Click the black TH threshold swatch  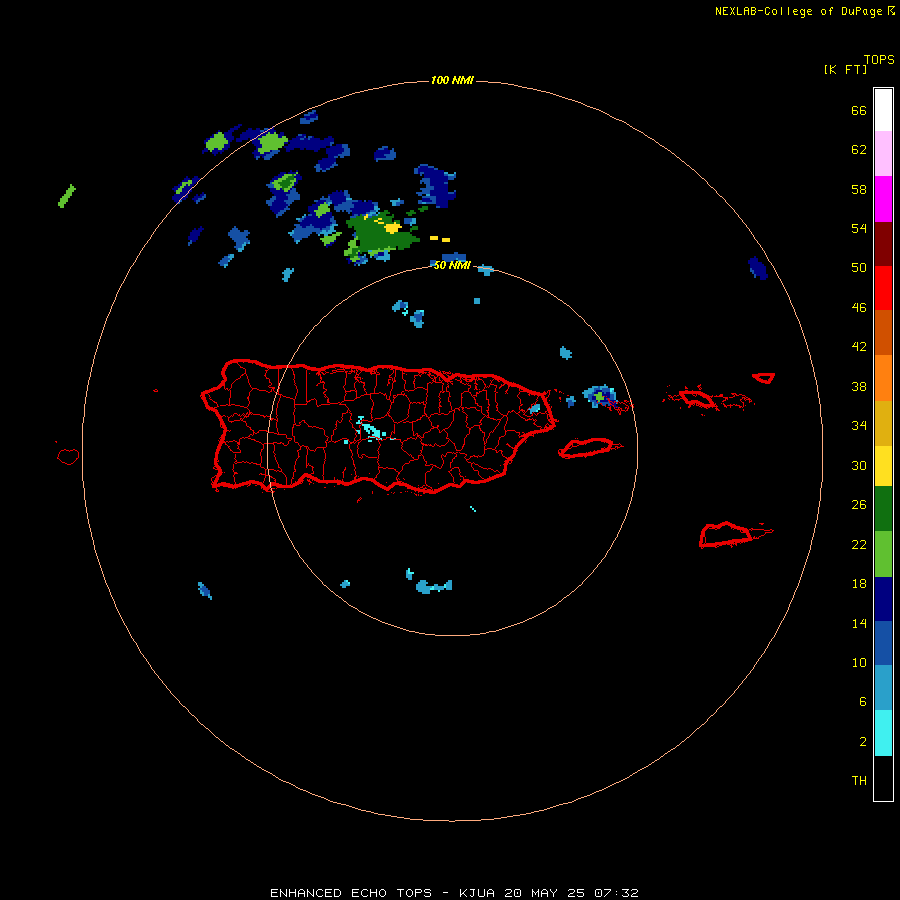tap(883, 778)
